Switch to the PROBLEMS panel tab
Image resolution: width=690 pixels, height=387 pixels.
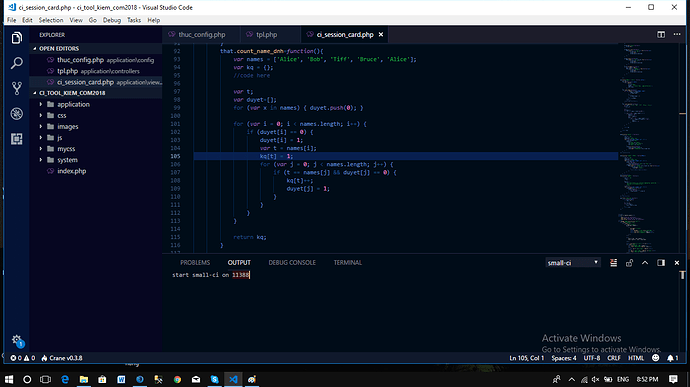(x=195, y=262)
